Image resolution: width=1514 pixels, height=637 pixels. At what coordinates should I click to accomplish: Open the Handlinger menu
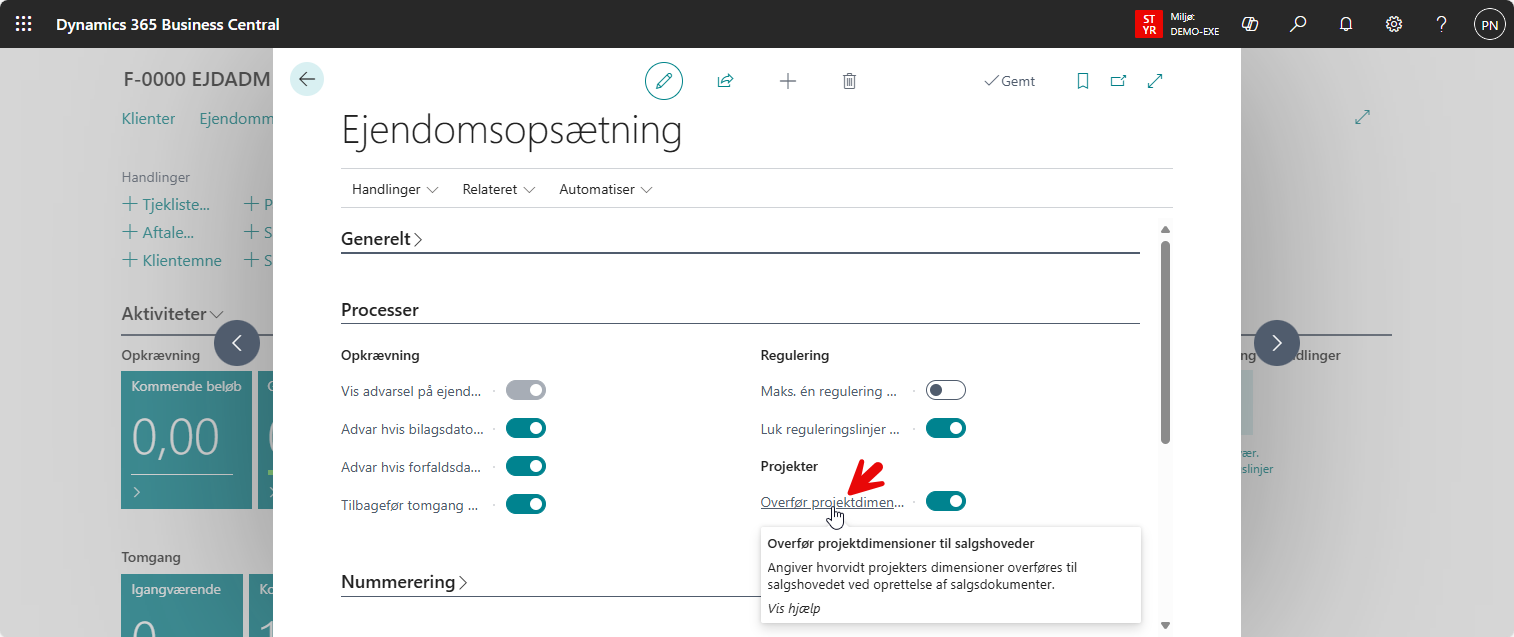click(x=395, y=189)
